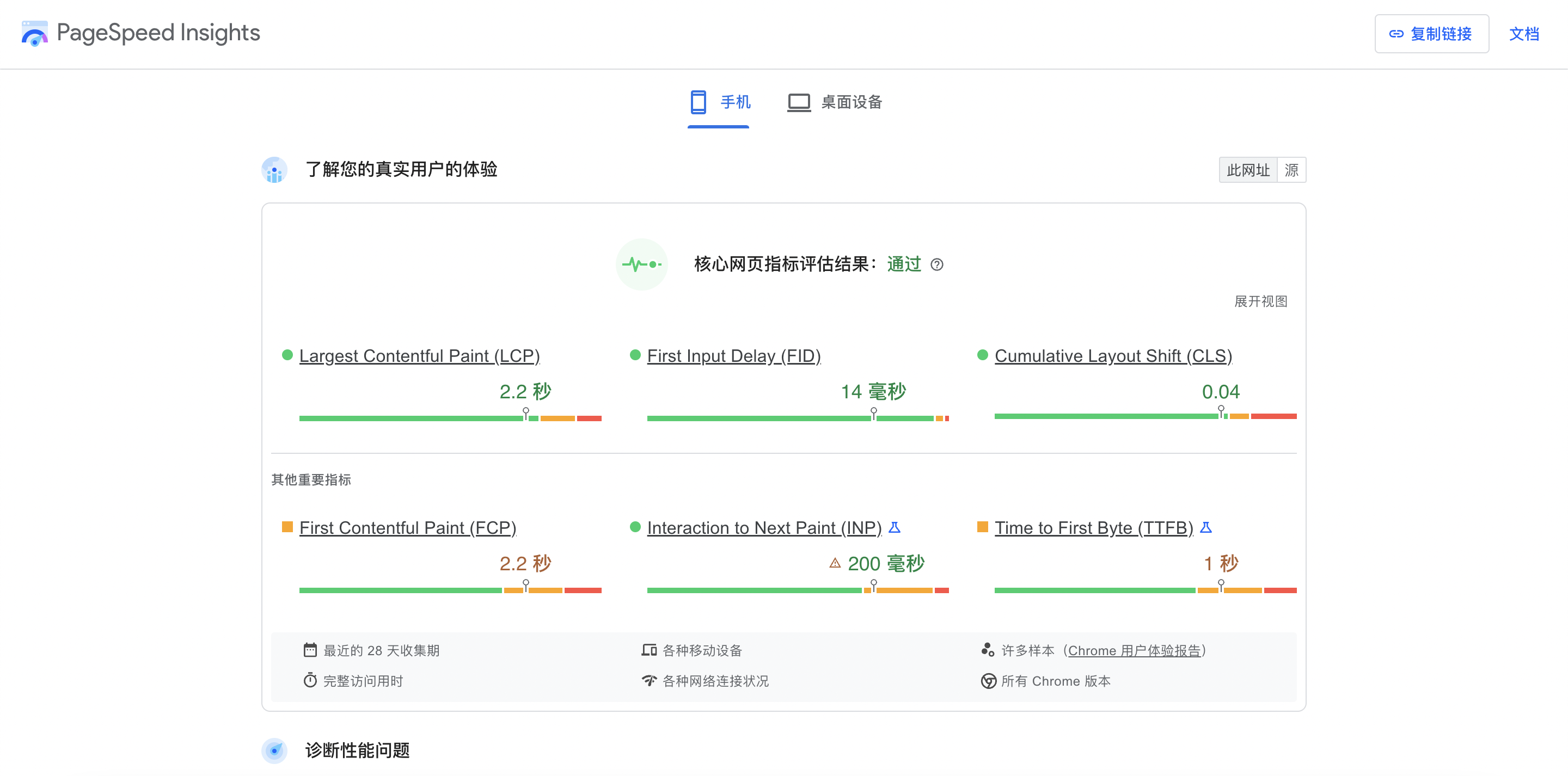
Task: Click the experimental flask icon beside TTFB
Action: 1205,527
